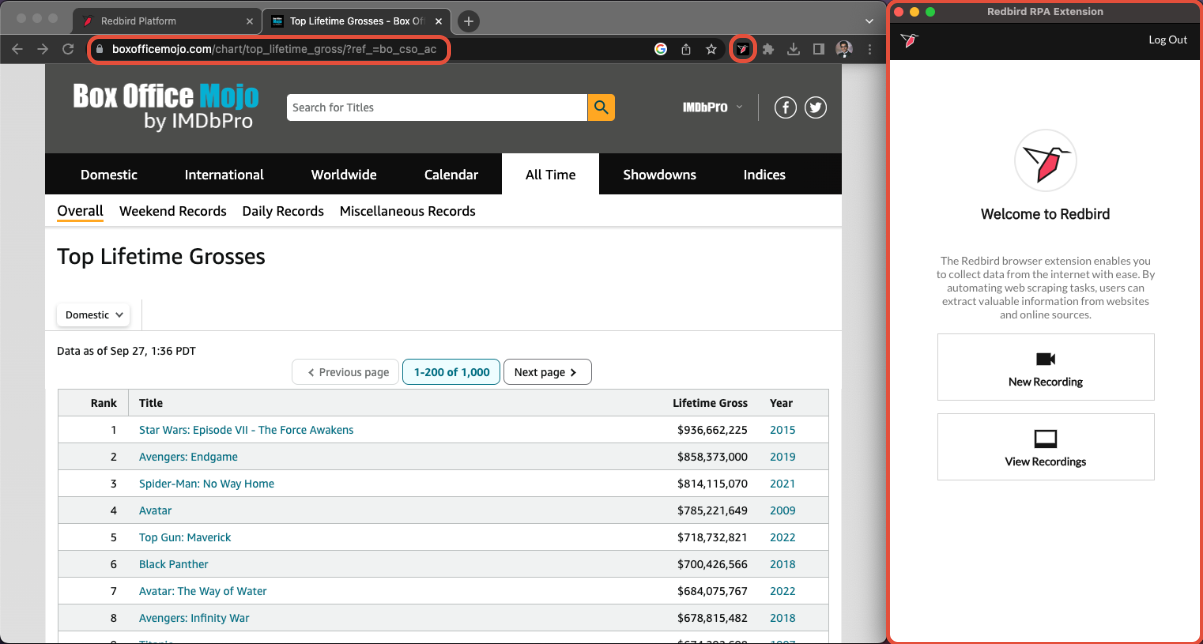Go forward using browser forward arrow
The image size is (1203, 644).
pyautogui.click(x=42, y=48)
